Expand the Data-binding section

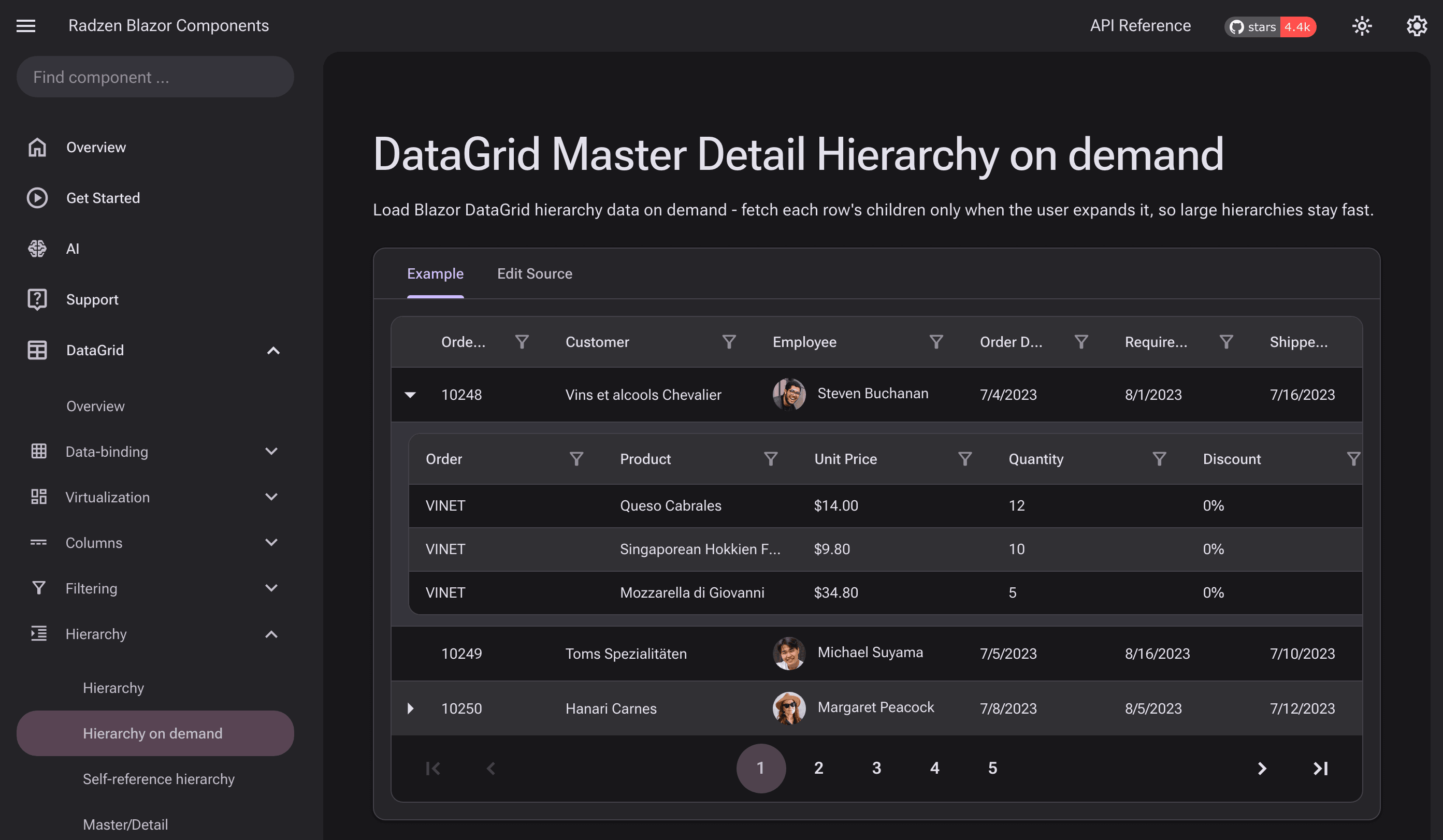click(x=155, y=452)
